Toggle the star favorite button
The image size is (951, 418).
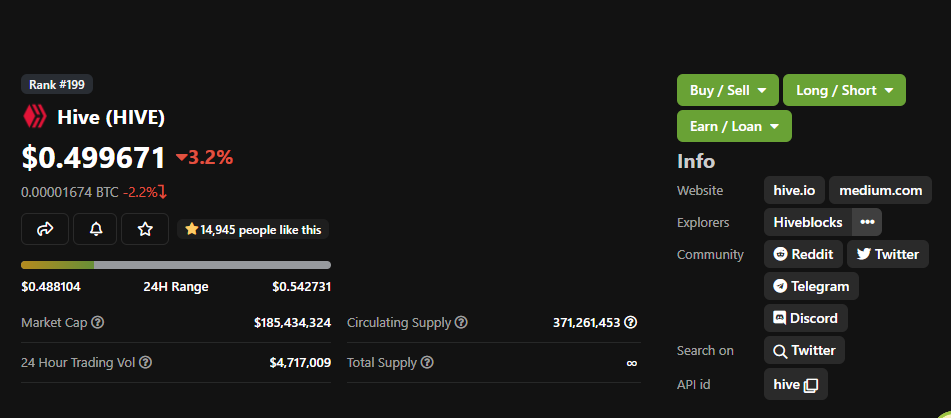pyautogui.click(x=145, y=229)
